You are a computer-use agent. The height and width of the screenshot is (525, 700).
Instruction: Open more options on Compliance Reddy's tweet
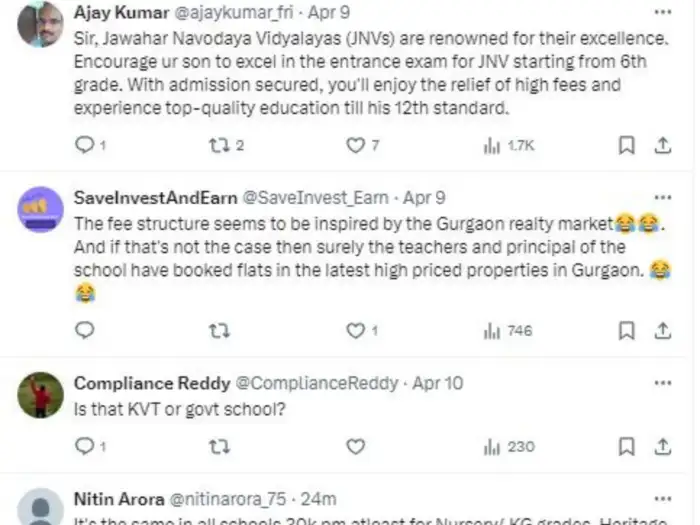[662, 382]
